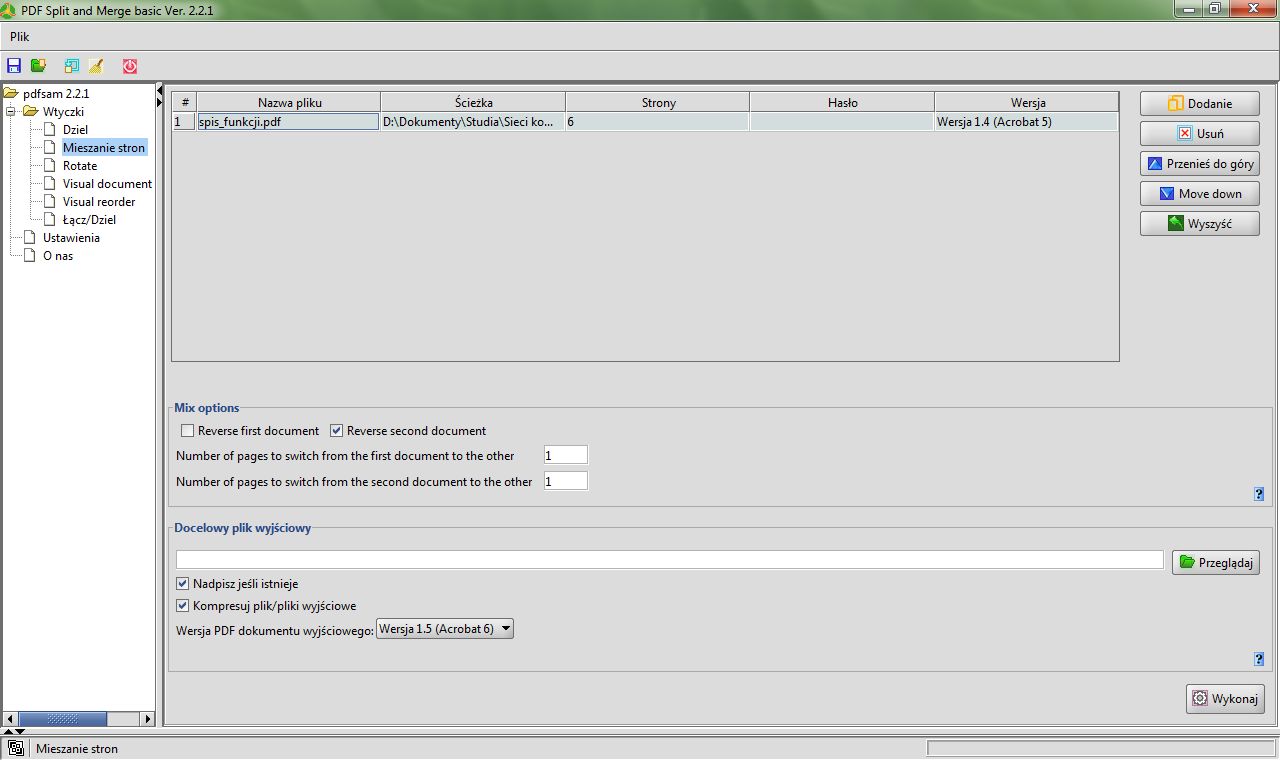Click the broom clear log icon
The height and width of the screenshot is (760, 1280).
click(x=96, y=66)
